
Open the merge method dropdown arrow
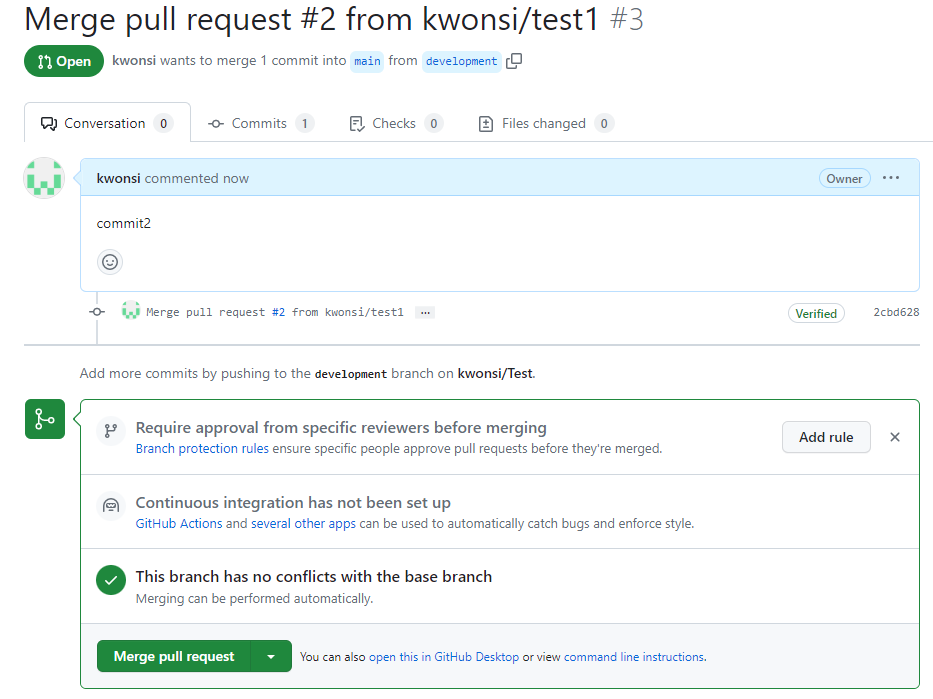271,656
